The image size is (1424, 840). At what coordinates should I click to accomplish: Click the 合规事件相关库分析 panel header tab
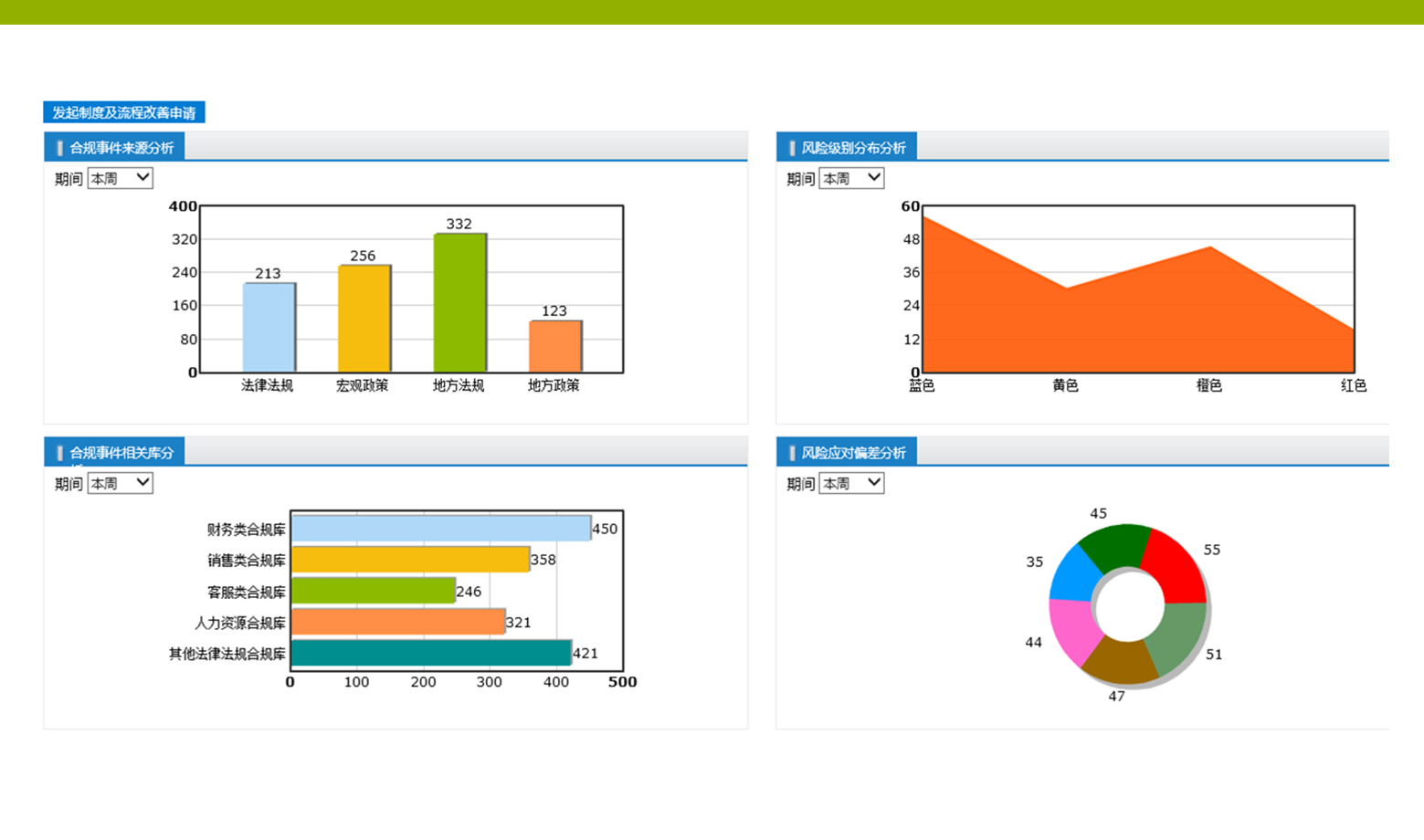[x=115, y=452]
